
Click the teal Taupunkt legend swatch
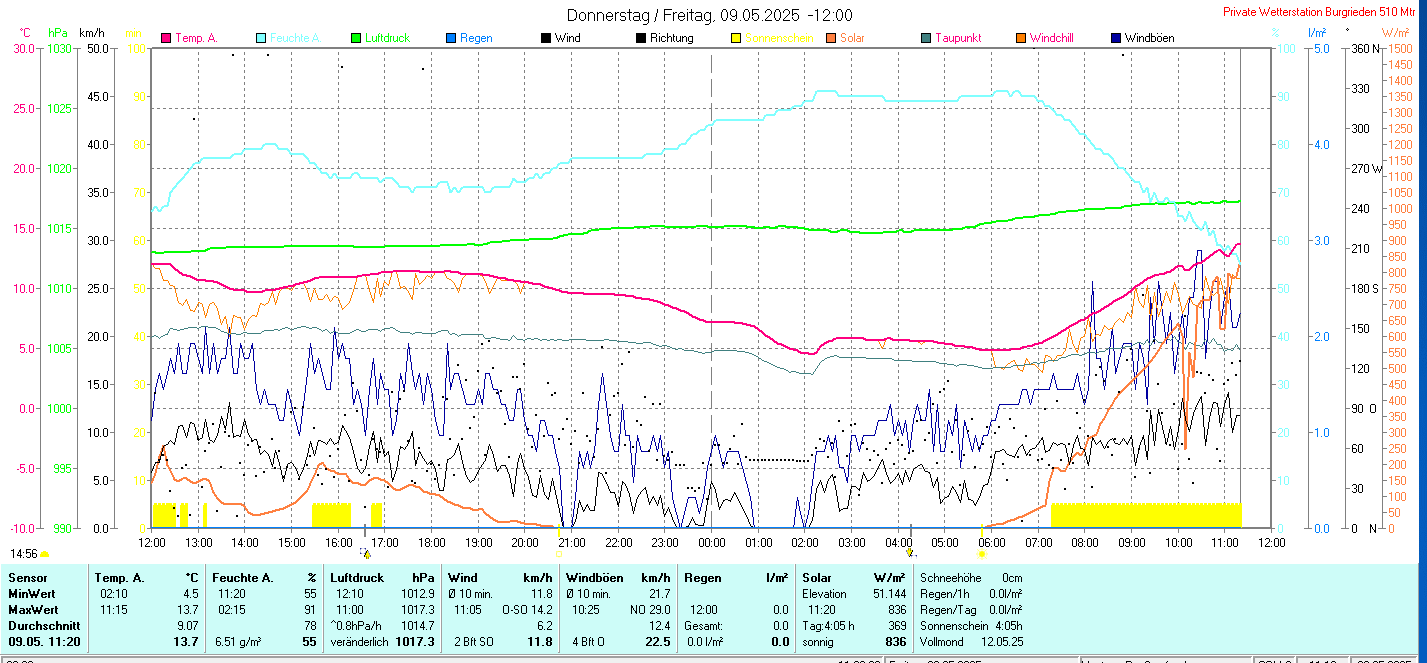(926, 38)
